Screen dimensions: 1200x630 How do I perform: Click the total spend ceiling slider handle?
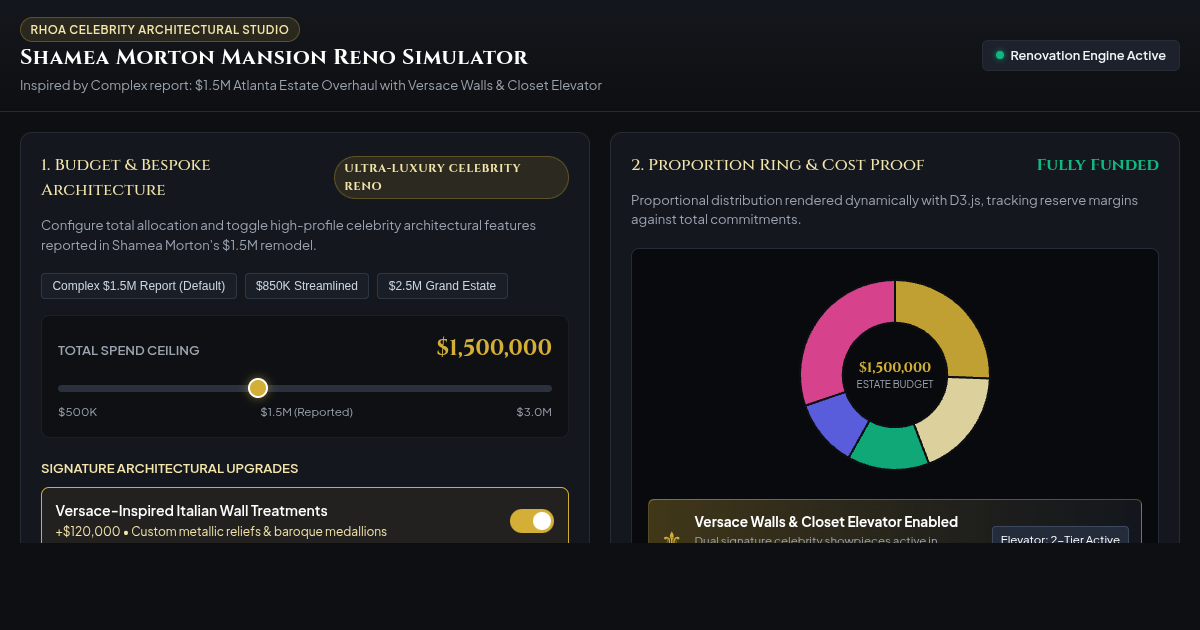pos(258,388)
